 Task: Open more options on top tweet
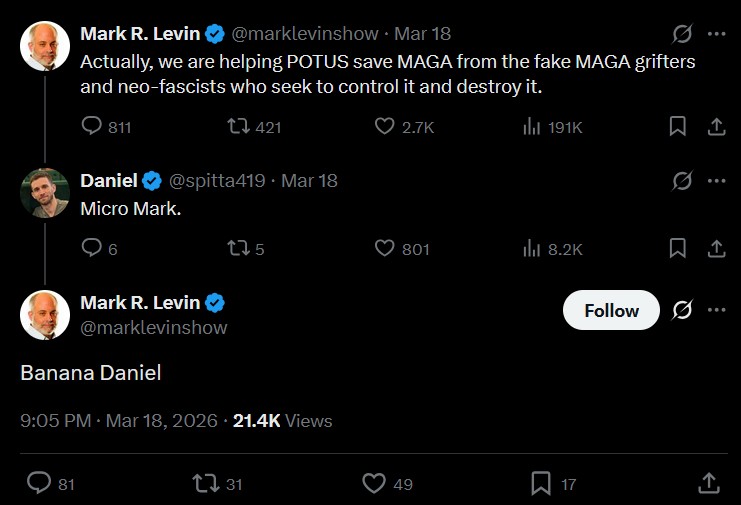(x=716, y=34)
